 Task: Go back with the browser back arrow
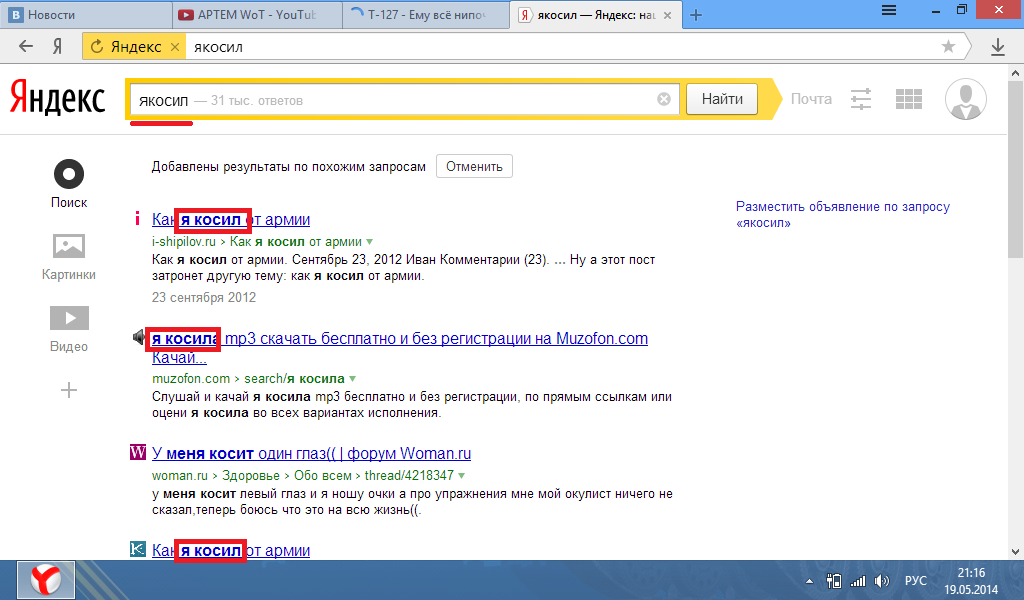coord(25,46)
